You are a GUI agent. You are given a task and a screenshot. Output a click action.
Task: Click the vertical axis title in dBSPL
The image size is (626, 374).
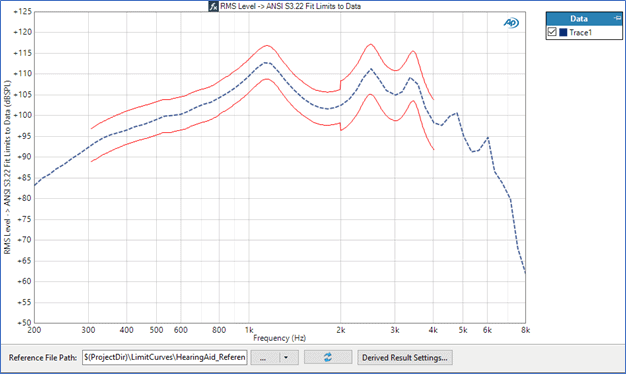pos(7,167)
